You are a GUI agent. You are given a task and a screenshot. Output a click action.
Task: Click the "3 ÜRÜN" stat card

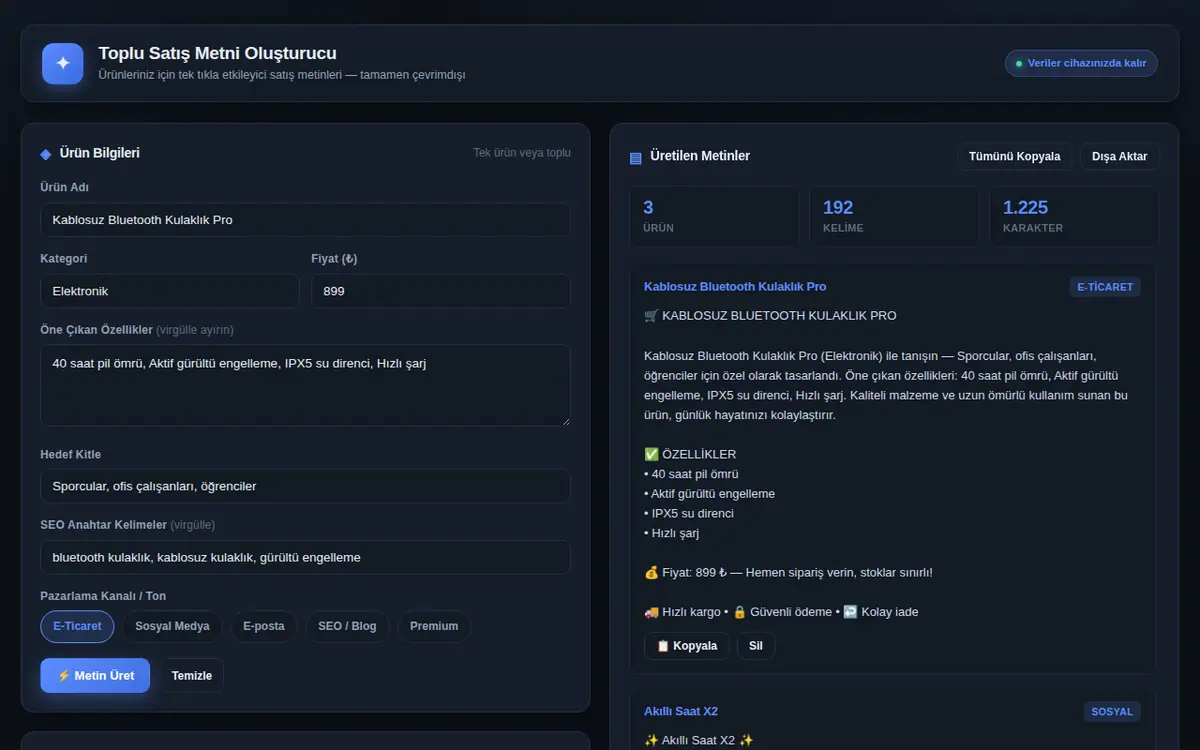tap(714, 216)
